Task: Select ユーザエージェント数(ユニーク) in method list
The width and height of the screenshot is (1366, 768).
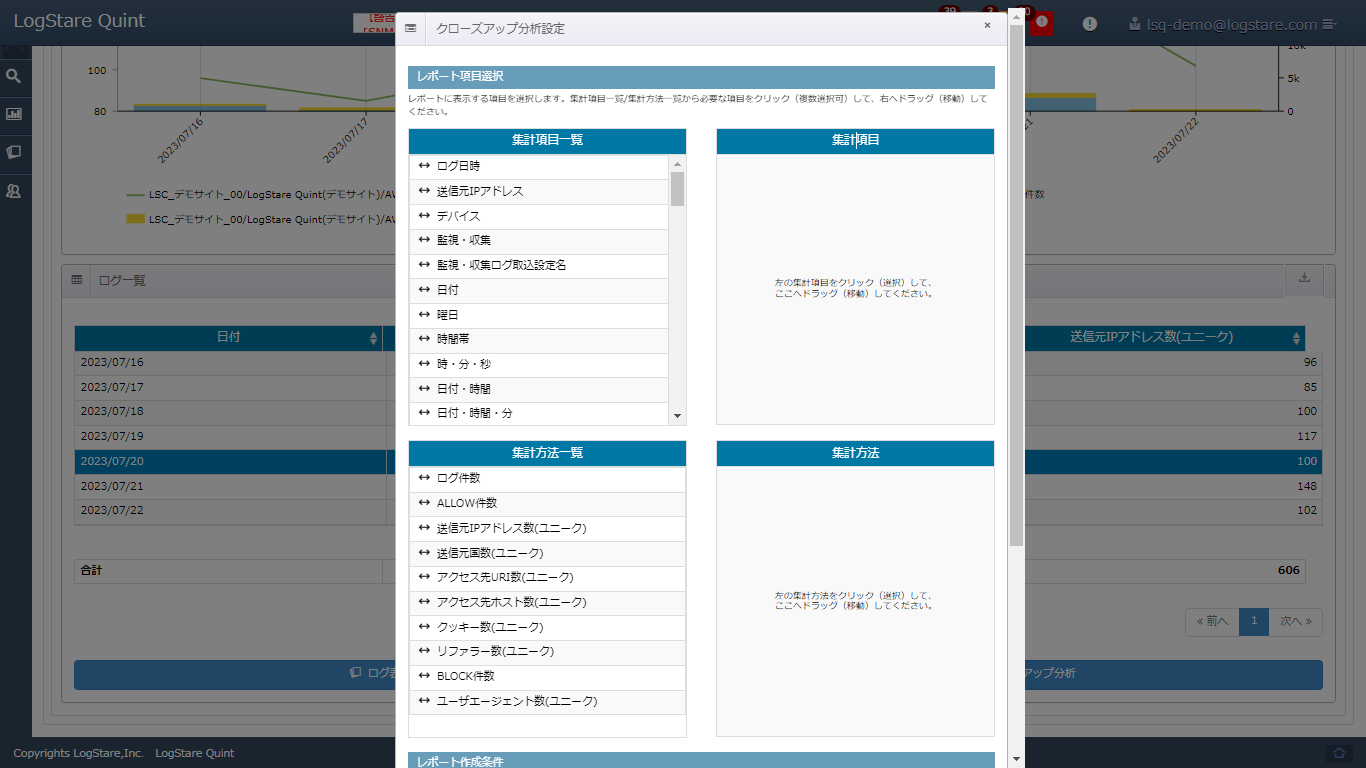Action: (547, 701)
